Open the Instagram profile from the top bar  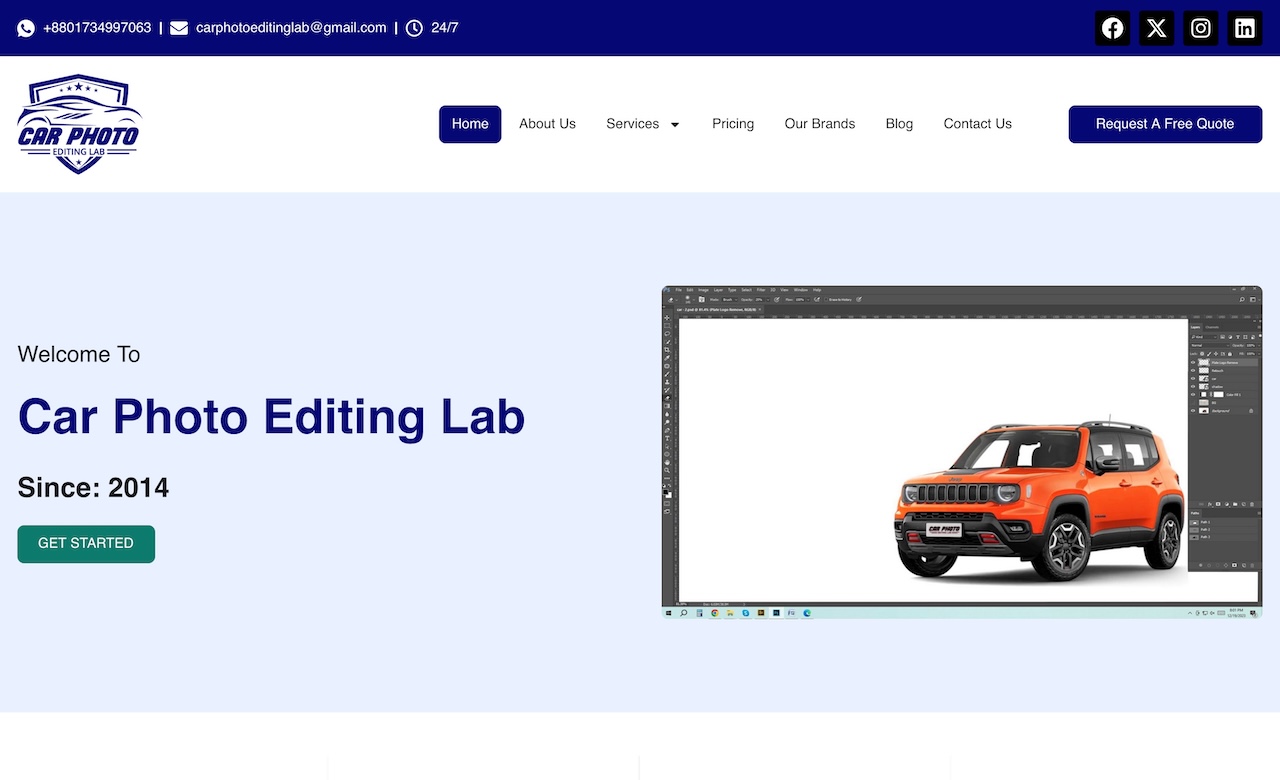1200,27
